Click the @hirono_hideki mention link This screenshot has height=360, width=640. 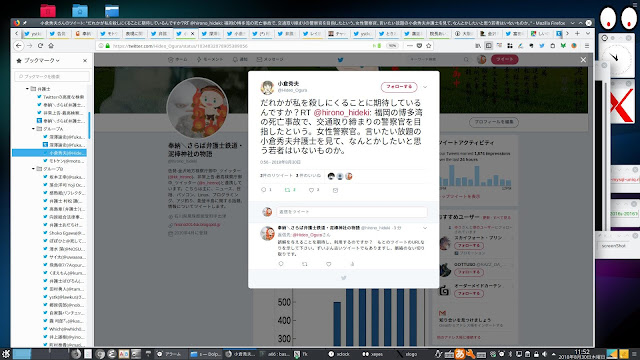pyautogui.click(x=342, y=112)
